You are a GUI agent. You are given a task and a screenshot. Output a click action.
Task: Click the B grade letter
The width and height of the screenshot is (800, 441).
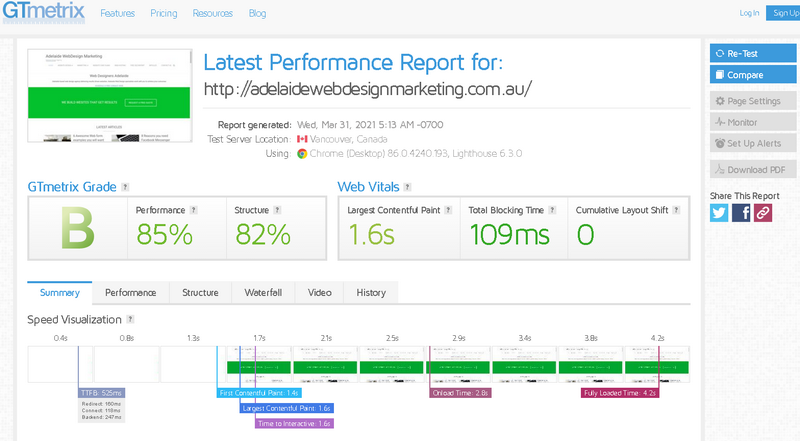click(x=78, y=229)
